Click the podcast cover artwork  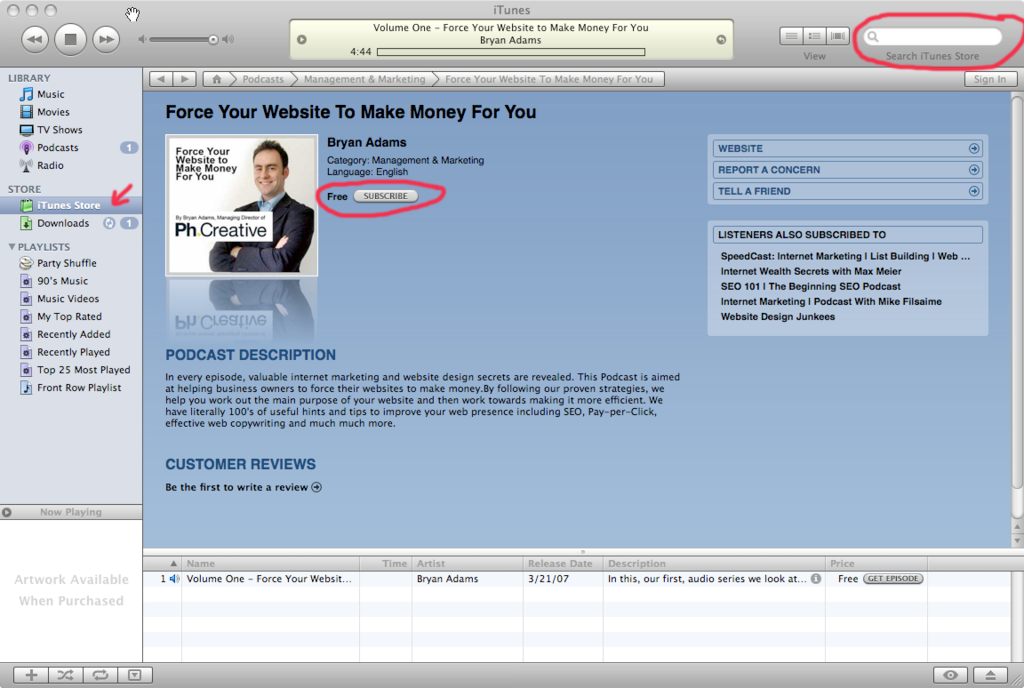pos(242,205)
